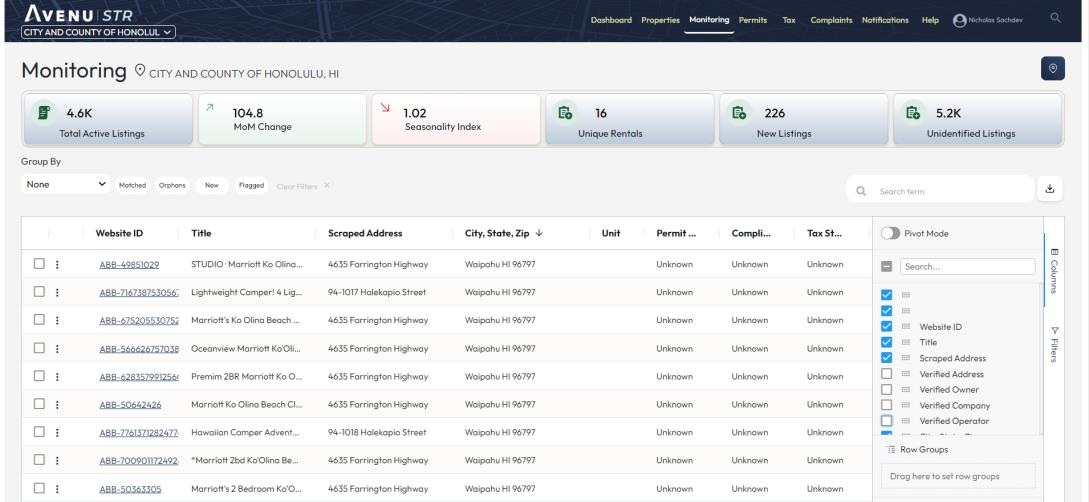Open the Notifications tab
This screenshot has height=502, width=1089.
pyautogui.click(x=886, y=20)
